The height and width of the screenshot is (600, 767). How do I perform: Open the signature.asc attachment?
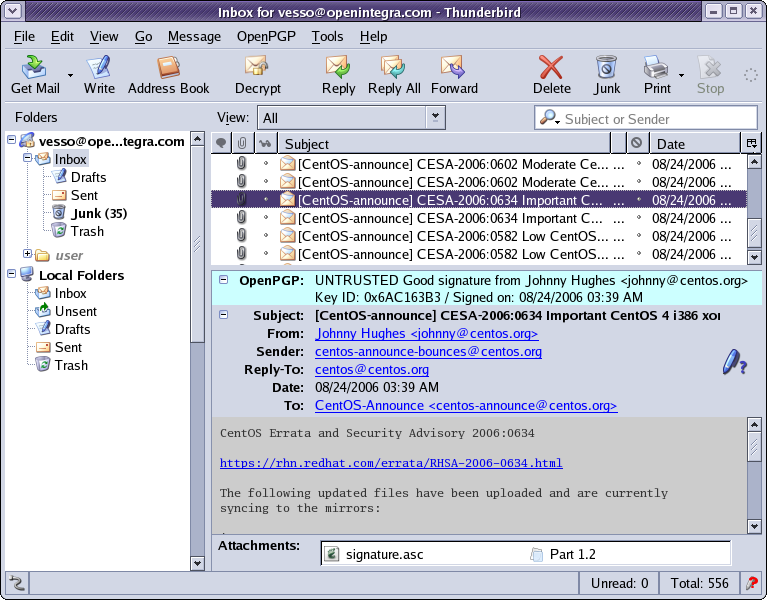(375, 554)
